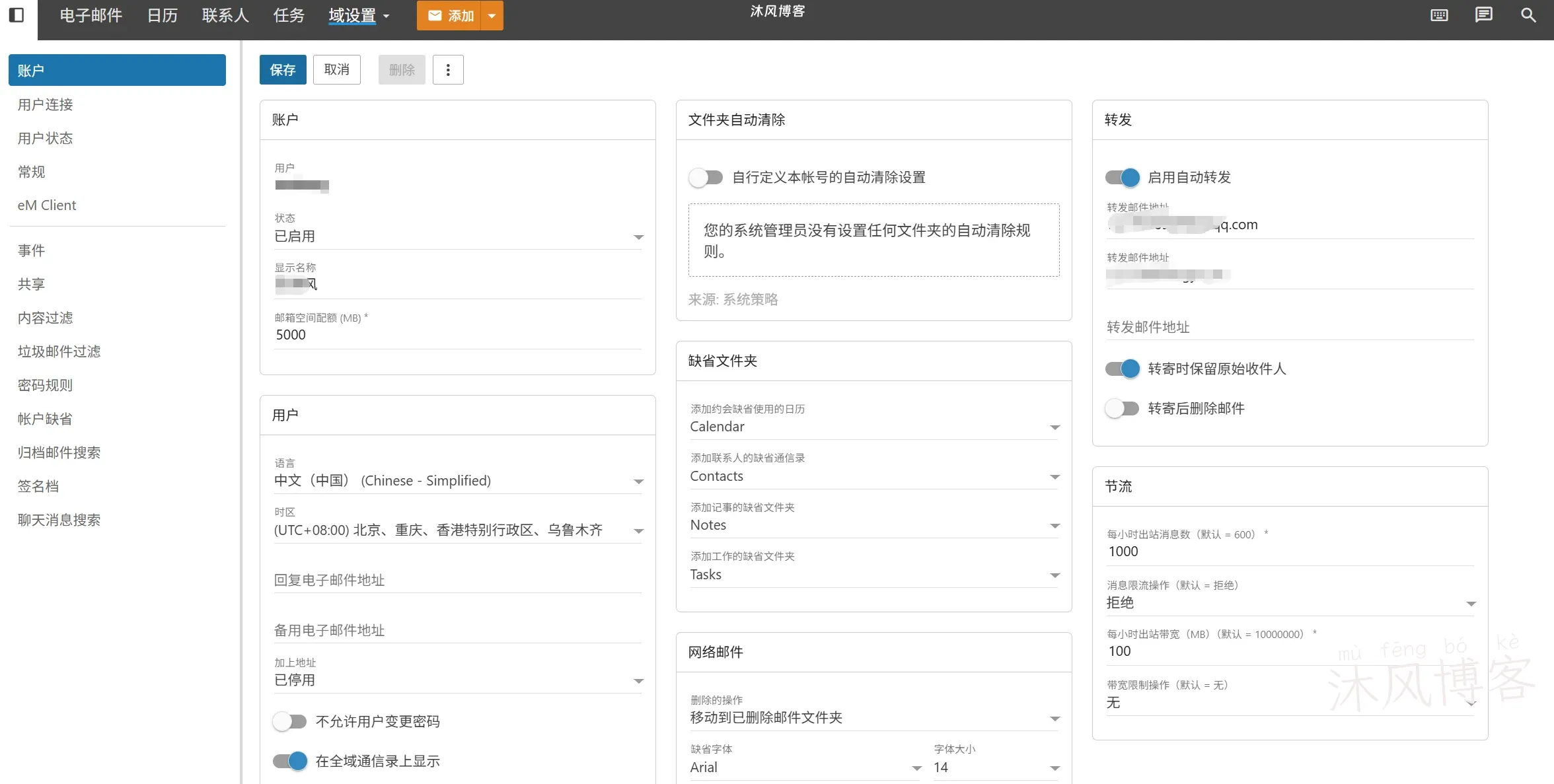
Task: Click the 备用电子邮件地址 field
Action: click(x=459, y=630)
